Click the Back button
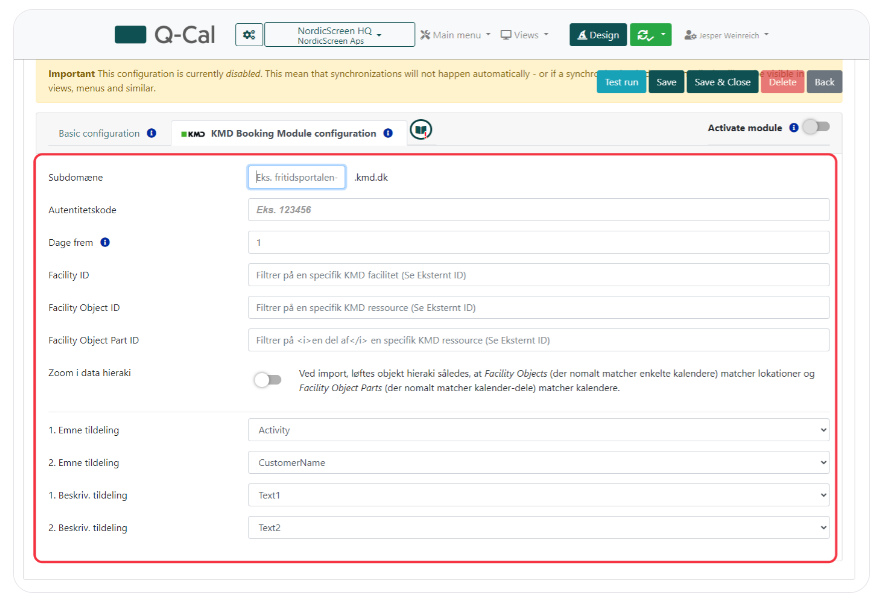Screen dimensions: 885x608 [x=824, y=82]
